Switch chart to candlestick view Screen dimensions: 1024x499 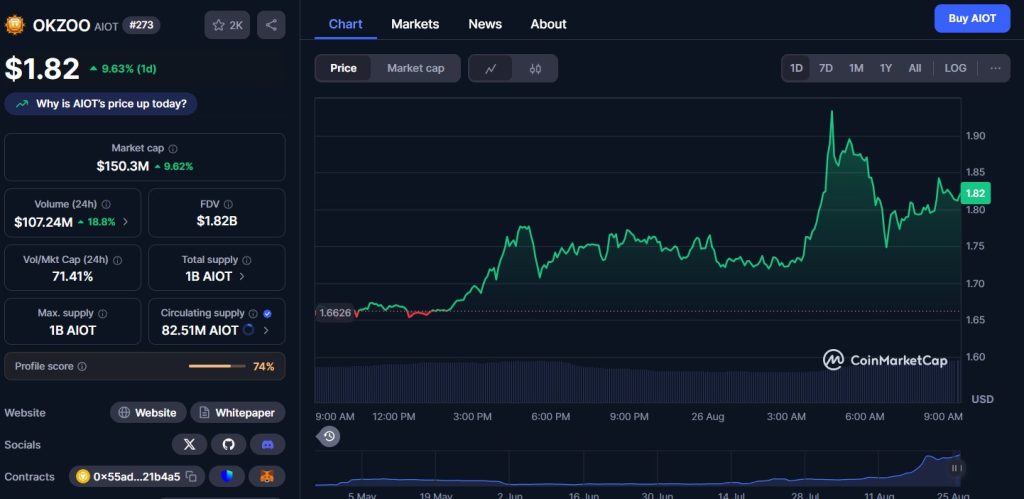click(535, 68)
